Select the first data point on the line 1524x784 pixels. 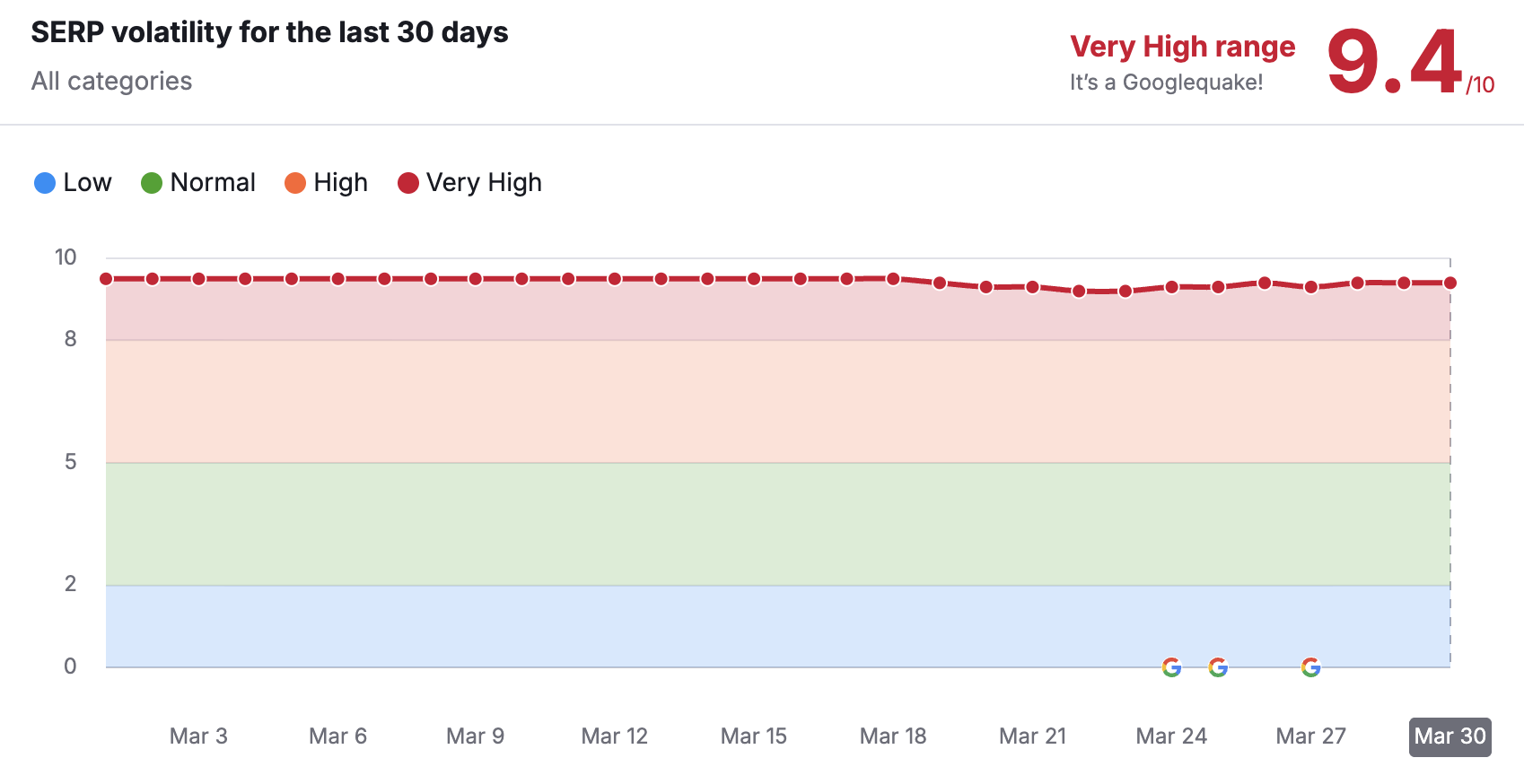tap(106, 279)
